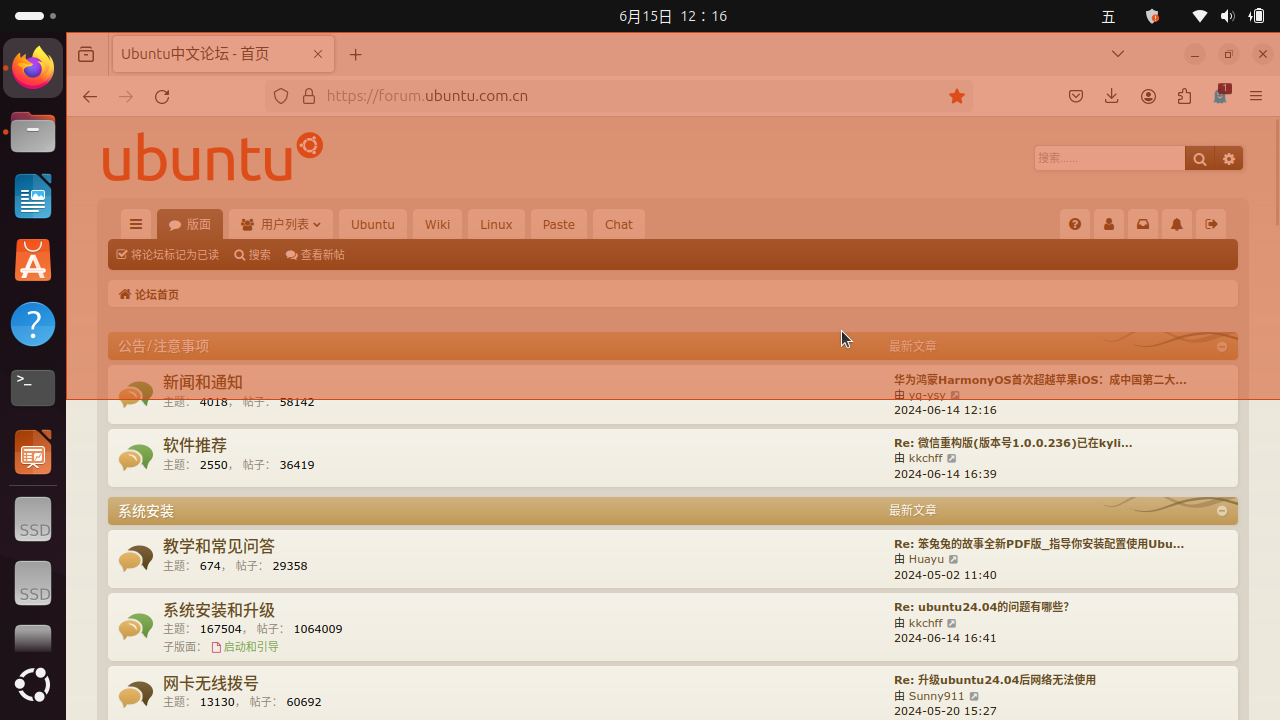Open the forum quick links hamburger menu
Screen dimensions: 1280x720
pyautogui.click(x=136, y=224)
